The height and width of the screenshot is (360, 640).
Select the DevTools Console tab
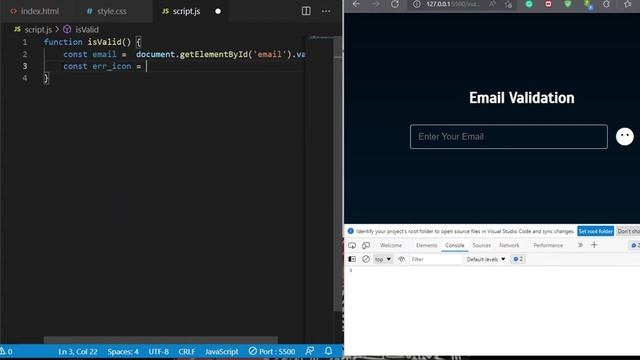(455, 245)
